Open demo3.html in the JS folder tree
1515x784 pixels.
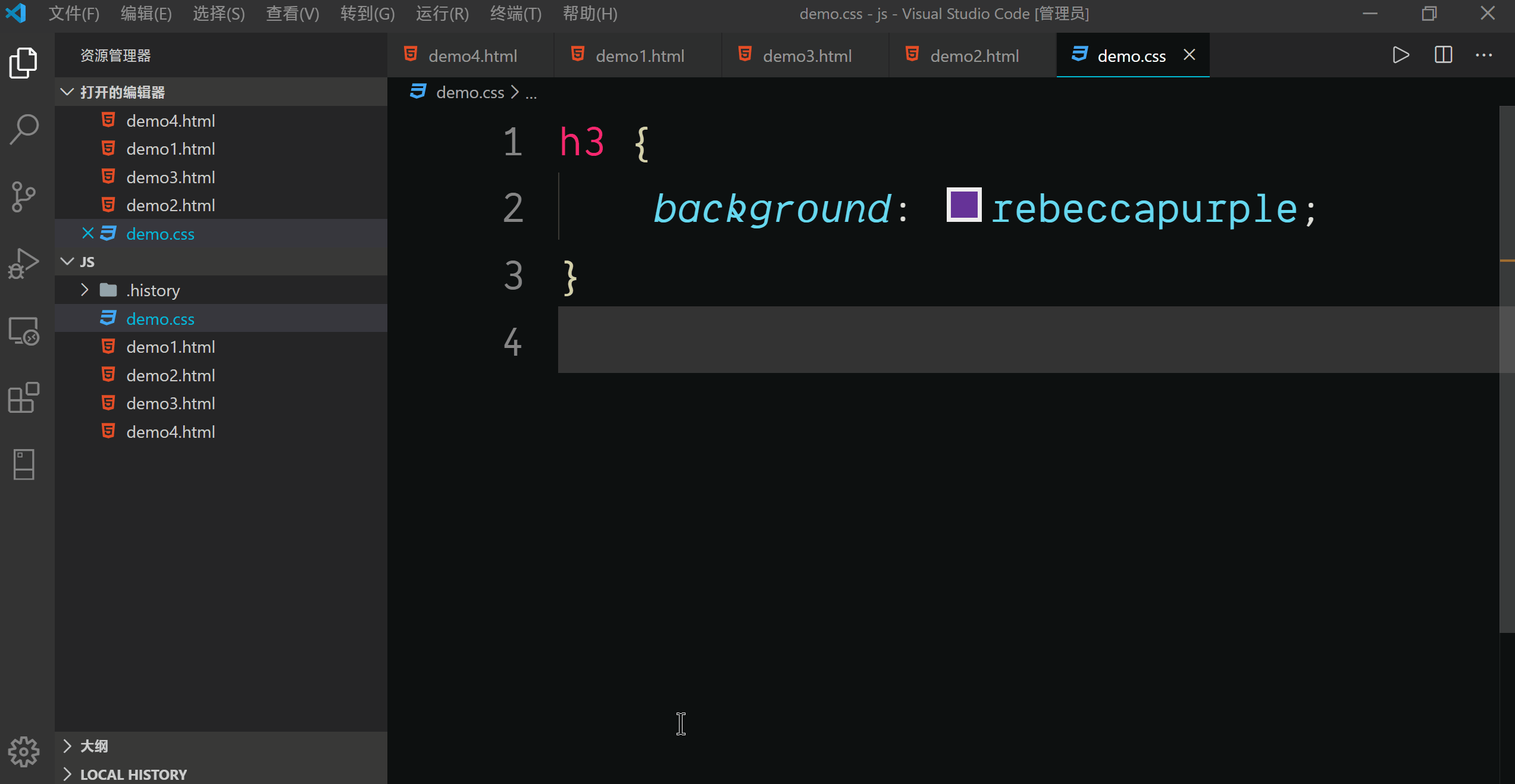pyautogui.click(x=170, y=404)
